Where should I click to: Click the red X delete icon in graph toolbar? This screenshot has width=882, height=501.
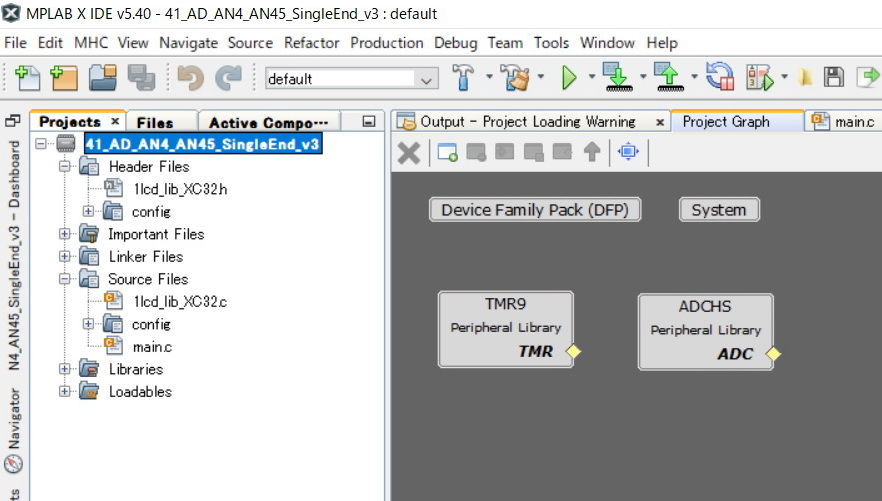click(x=409, y=152)
